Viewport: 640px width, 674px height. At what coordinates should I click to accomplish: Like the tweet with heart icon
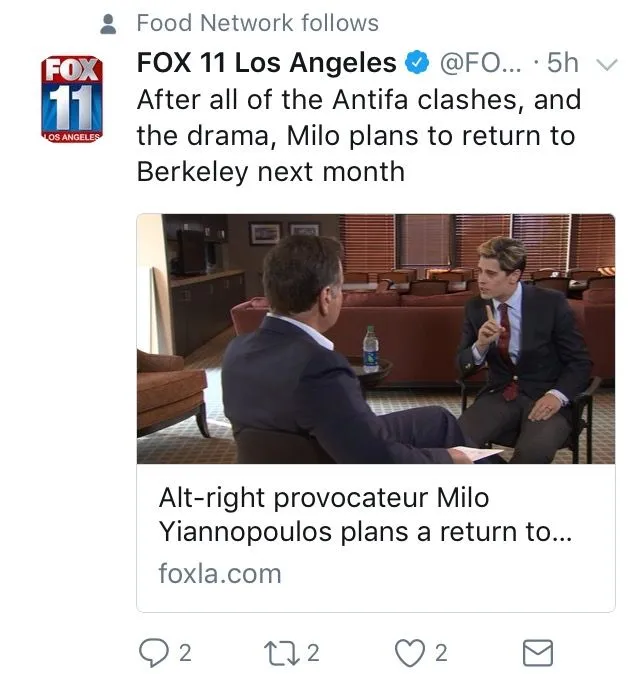tap(410, 653)
